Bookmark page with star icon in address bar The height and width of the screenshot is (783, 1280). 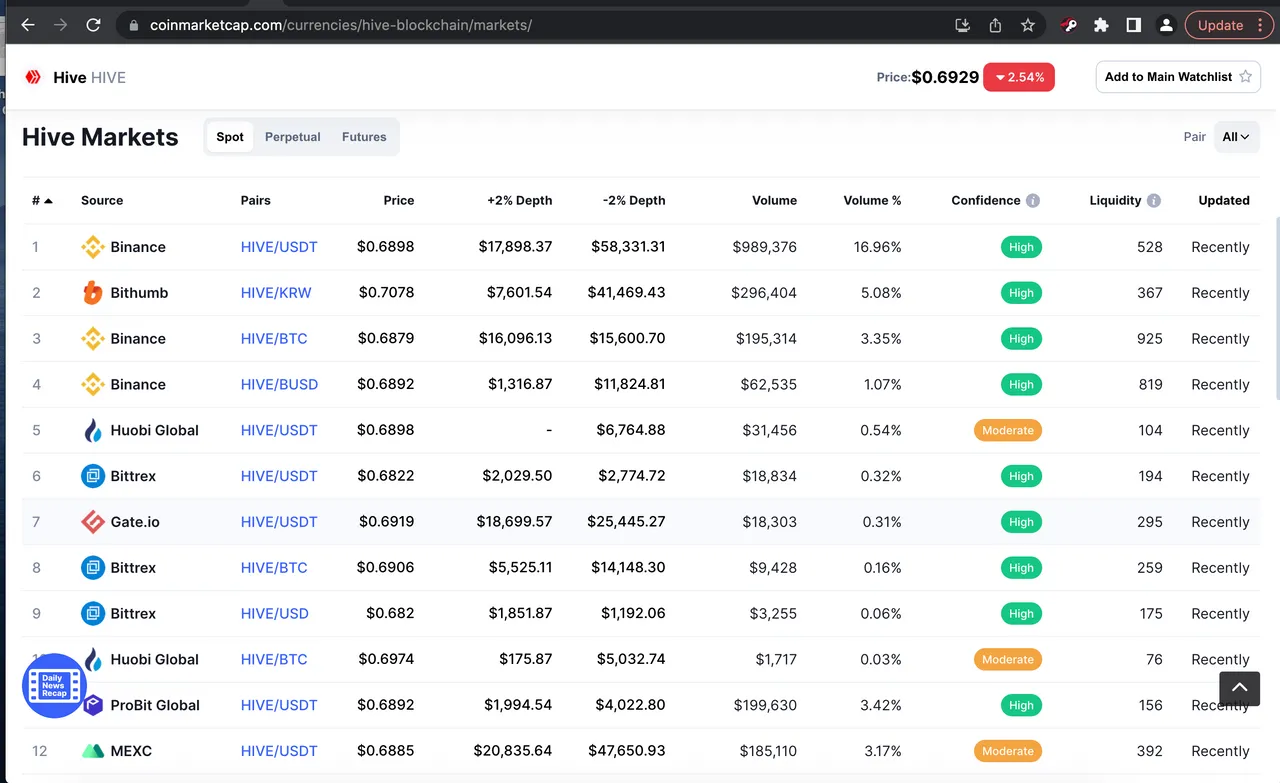(1028, 25)
